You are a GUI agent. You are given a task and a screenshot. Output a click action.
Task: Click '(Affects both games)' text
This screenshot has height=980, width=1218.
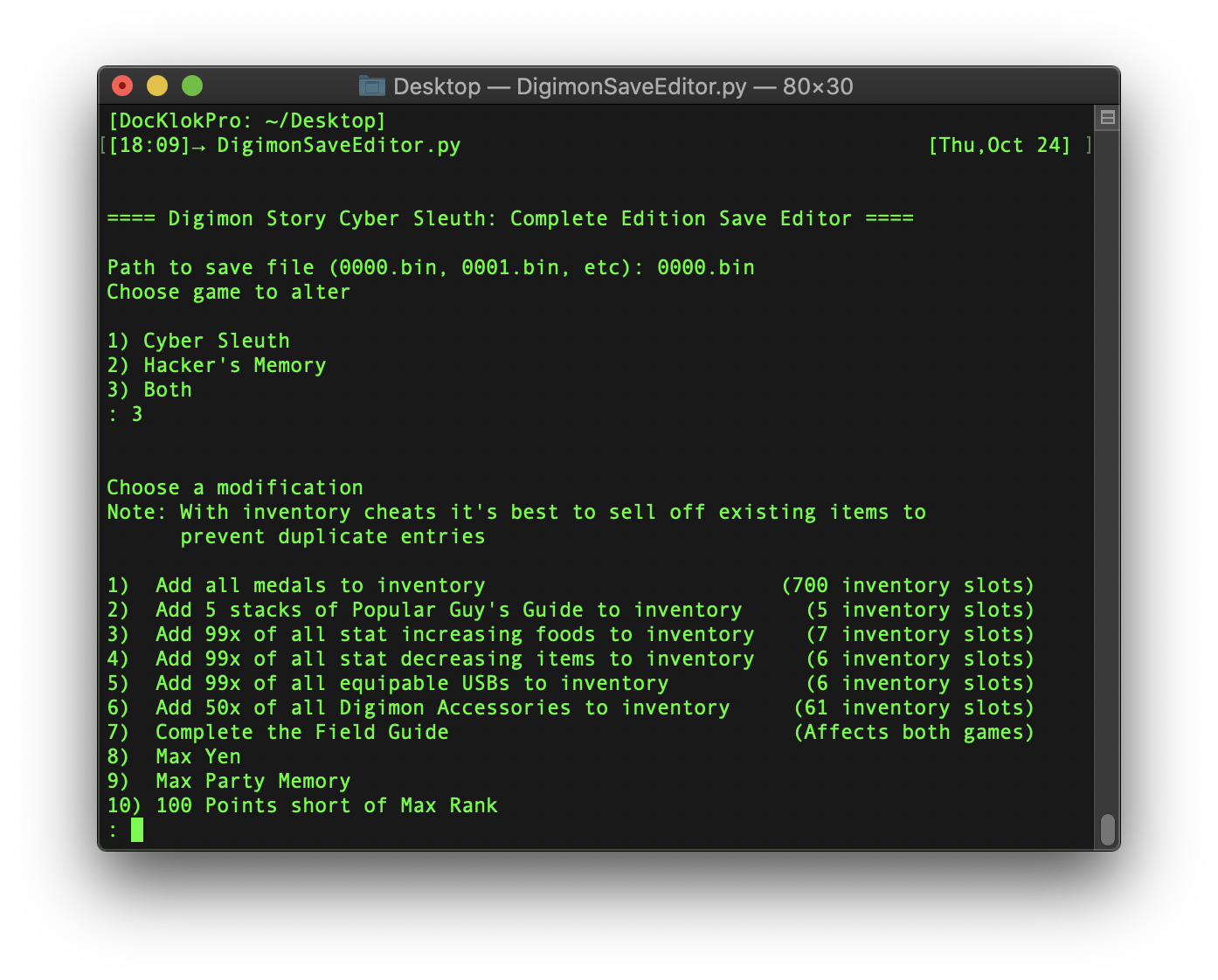[915, 732]
